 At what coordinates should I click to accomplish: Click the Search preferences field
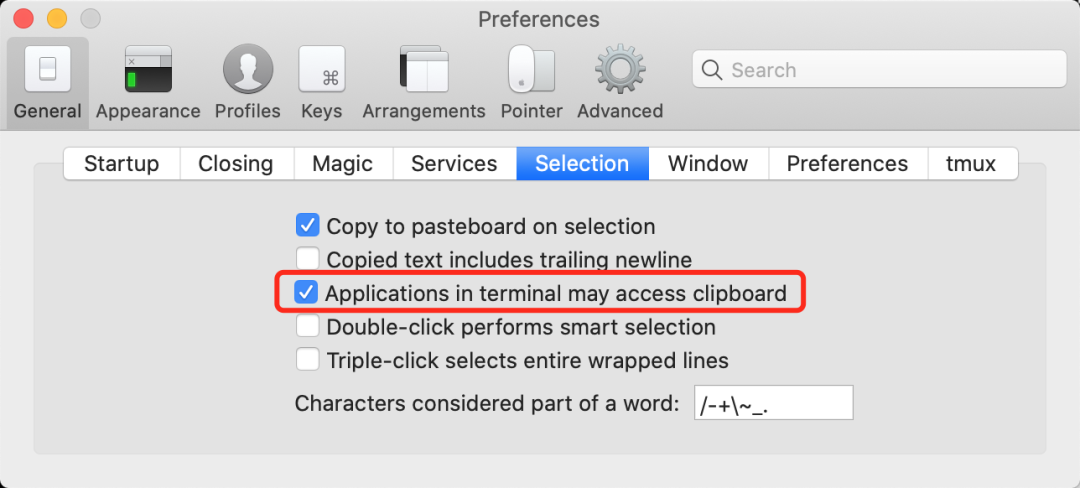click(x=890, y=70)
